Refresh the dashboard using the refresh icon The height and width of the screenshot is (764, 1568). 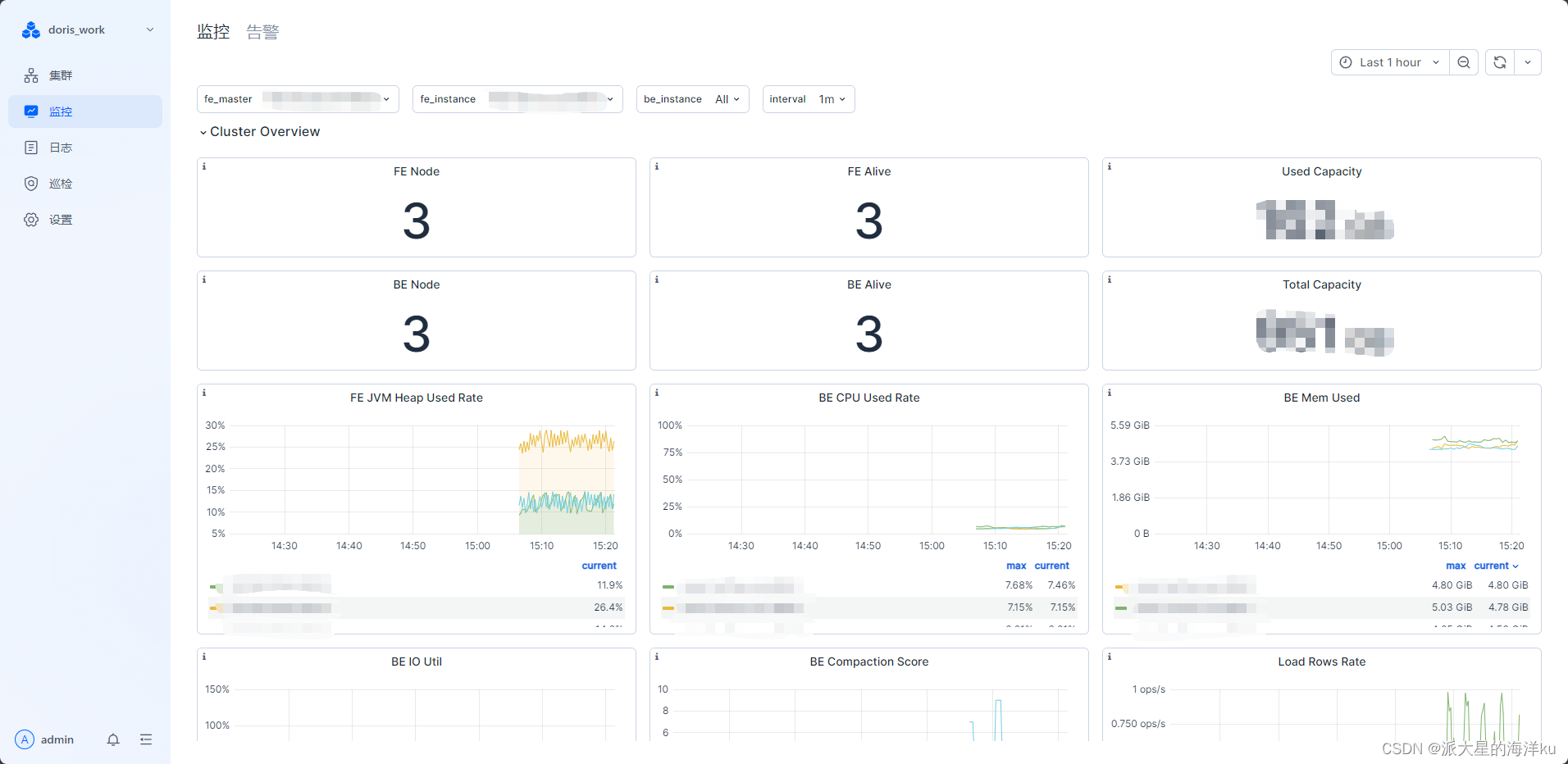(x=1498, y=61)
